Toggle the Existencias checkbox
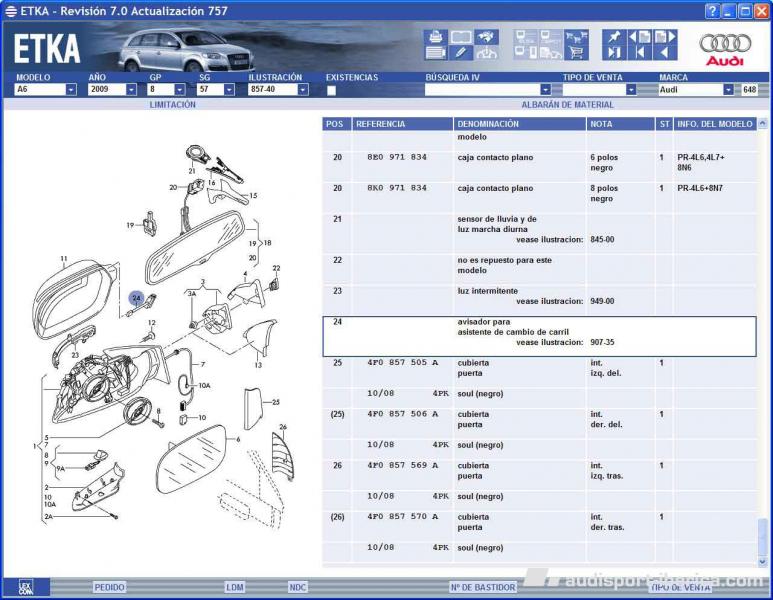Screen dimensions: 773x600 pos(331,90)
